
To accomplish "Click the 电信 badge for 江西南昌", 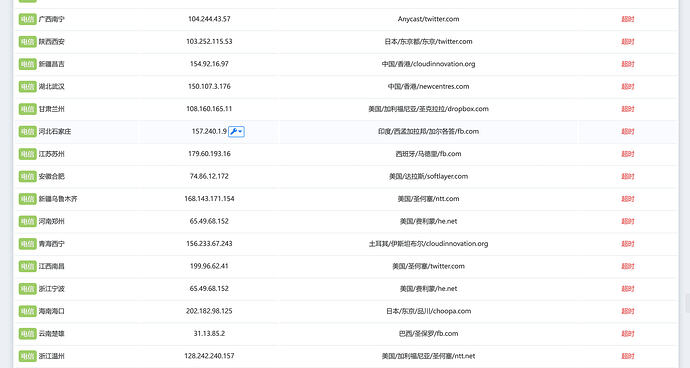I will [x=27, y=266].
